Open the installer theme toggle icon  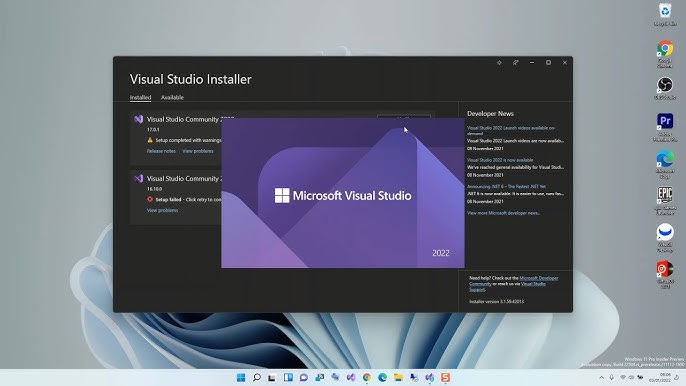[499, 63]
